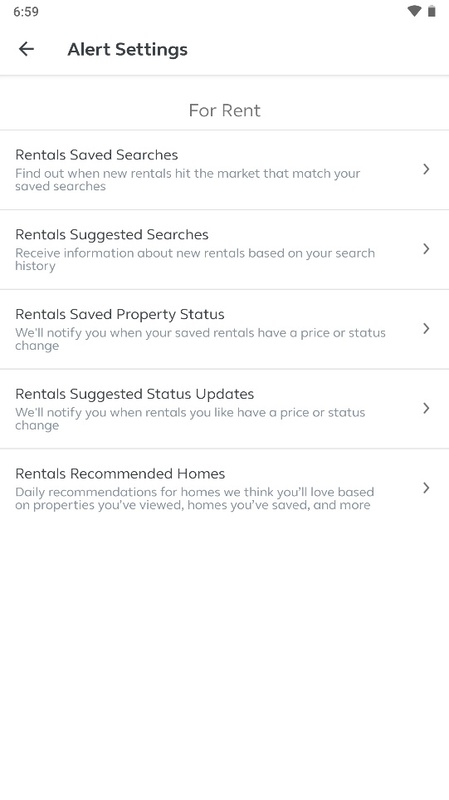
Task: Open Rentals Recommended Homes chevron arrow
Action: (x=427, y=488)
